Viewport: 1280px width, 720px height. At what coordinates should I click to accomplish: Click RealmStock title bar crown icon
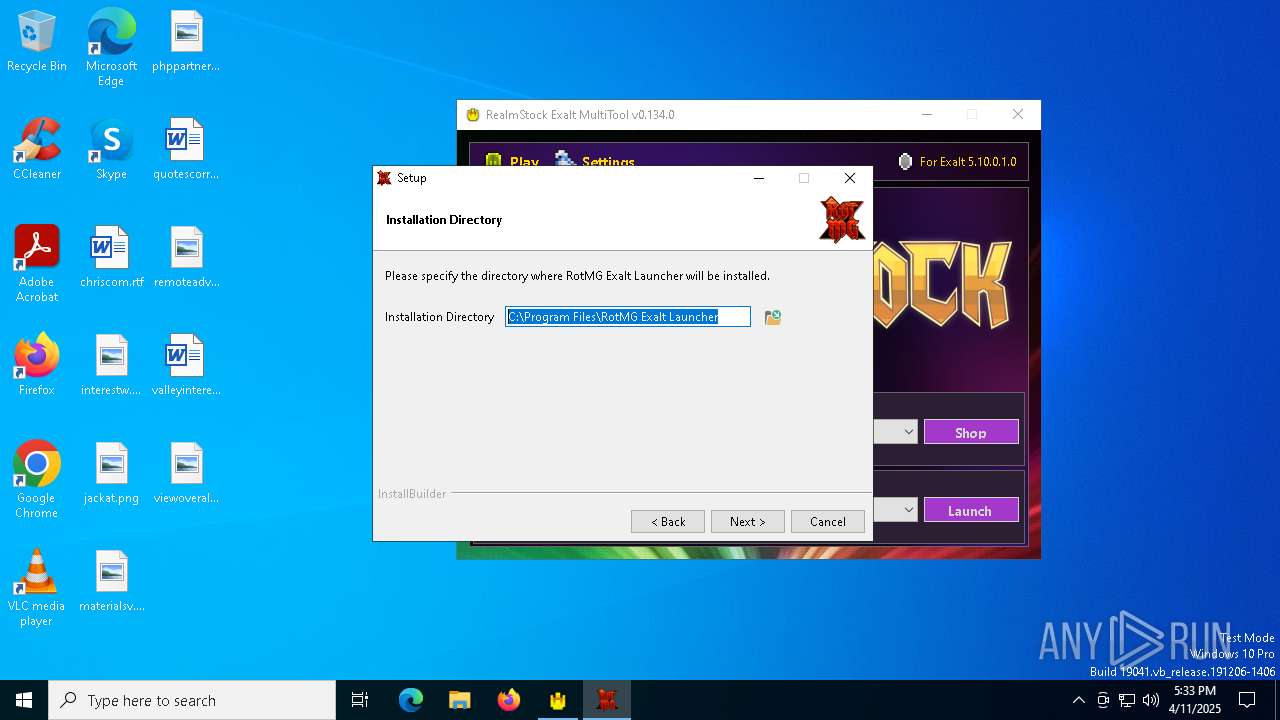coord(473,115)
